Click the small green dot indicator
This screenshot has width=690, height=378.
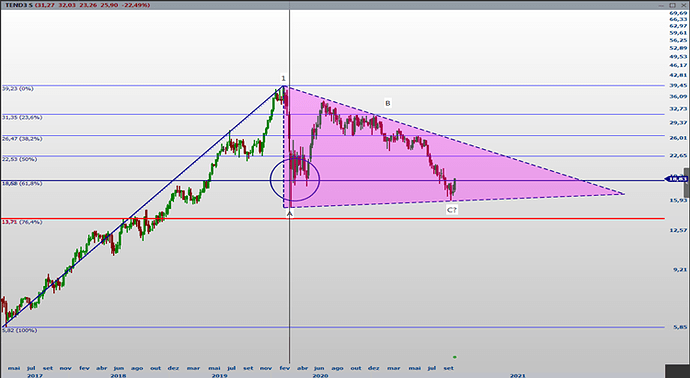click(x=455, y=357)
